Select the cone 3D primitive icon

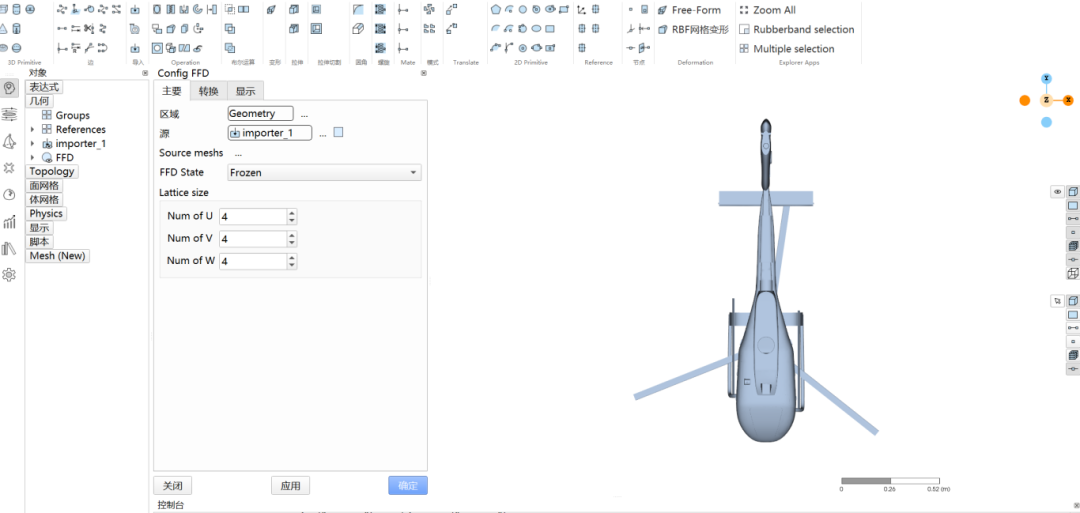coord(3,29)
